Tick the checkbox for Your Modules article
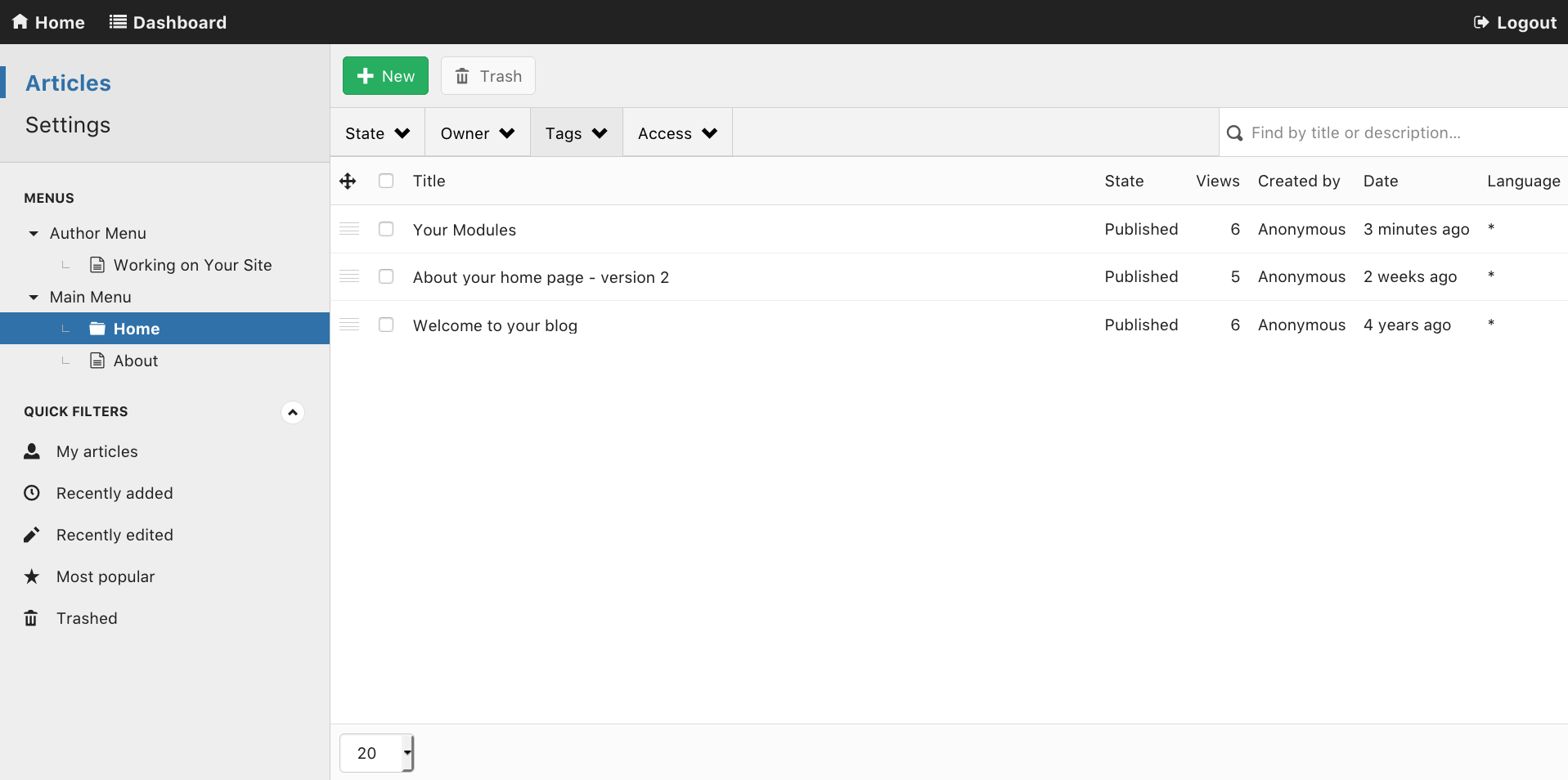The width and height of the screenshot is (1568, 780). (x=386, y=229)
